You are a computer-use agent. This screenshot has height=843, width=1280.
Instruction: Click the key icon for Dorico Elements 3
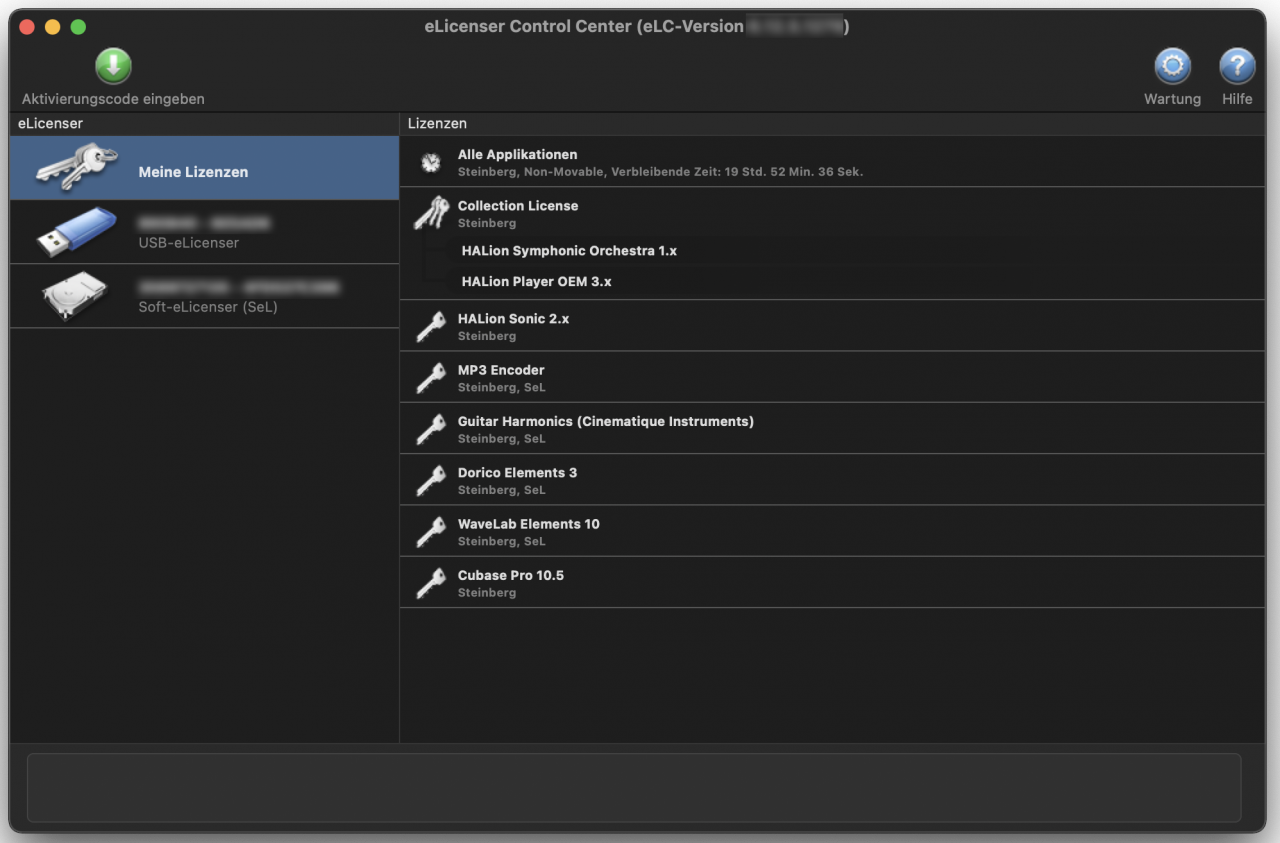[431, 480]
